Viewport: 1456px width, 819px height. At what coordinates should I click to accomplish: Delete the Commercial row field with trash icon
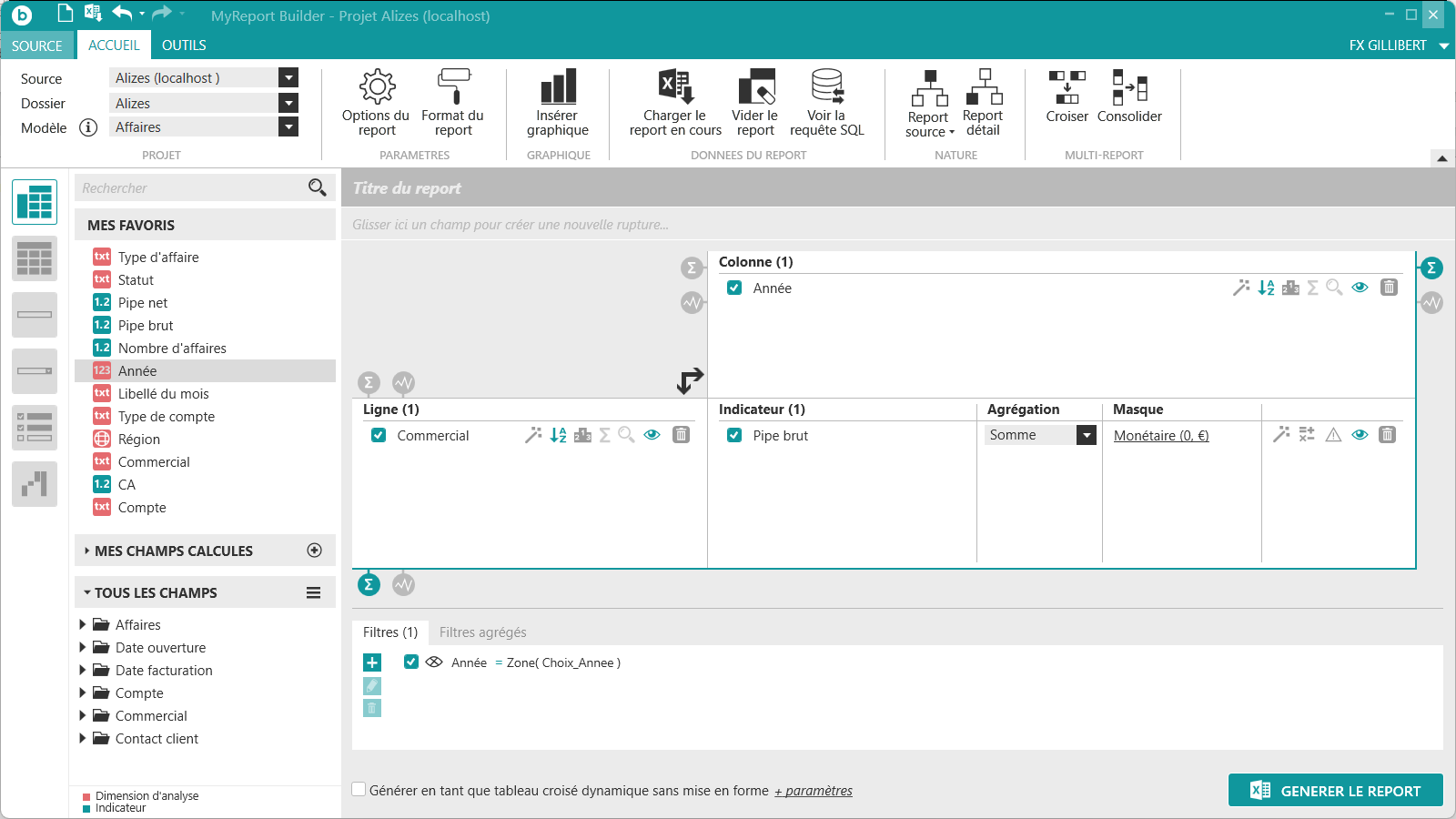(681, 435)
